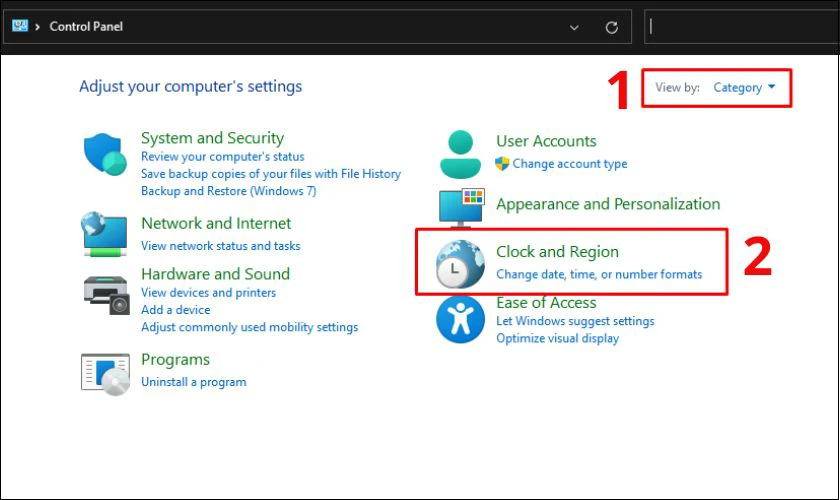
Task: Open System and Security category
Action: (x=212, y=138)
